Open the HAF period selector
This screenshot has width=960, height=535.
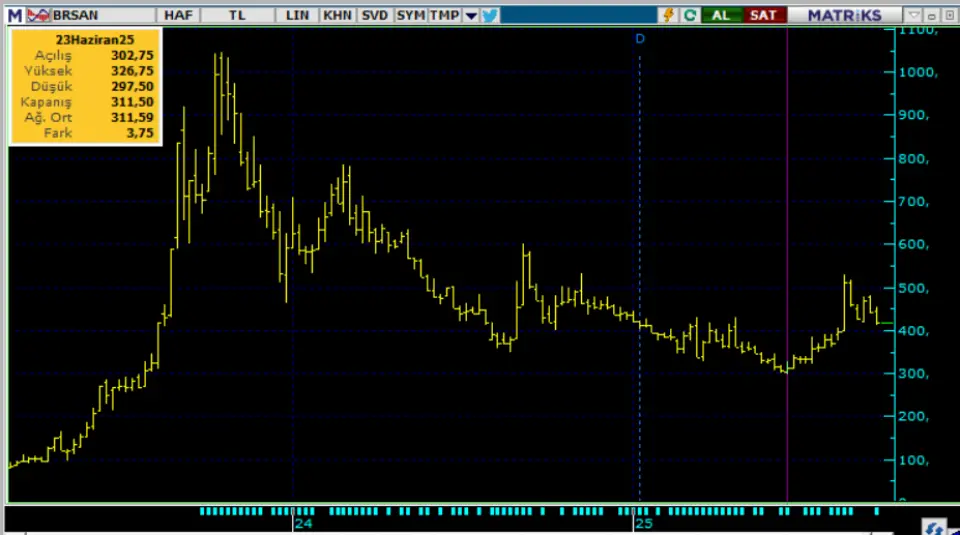(x=178, y=15)
